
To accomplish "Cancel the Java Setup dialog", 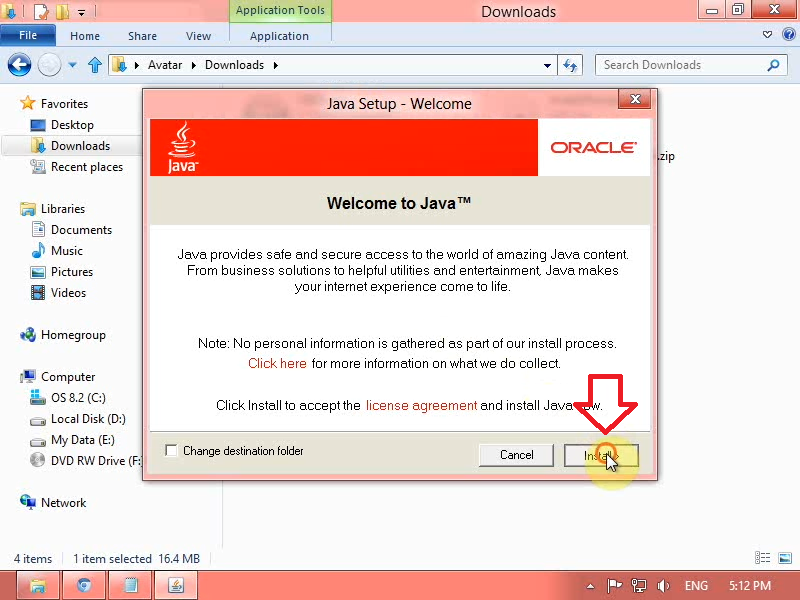I will pos(516,455).
